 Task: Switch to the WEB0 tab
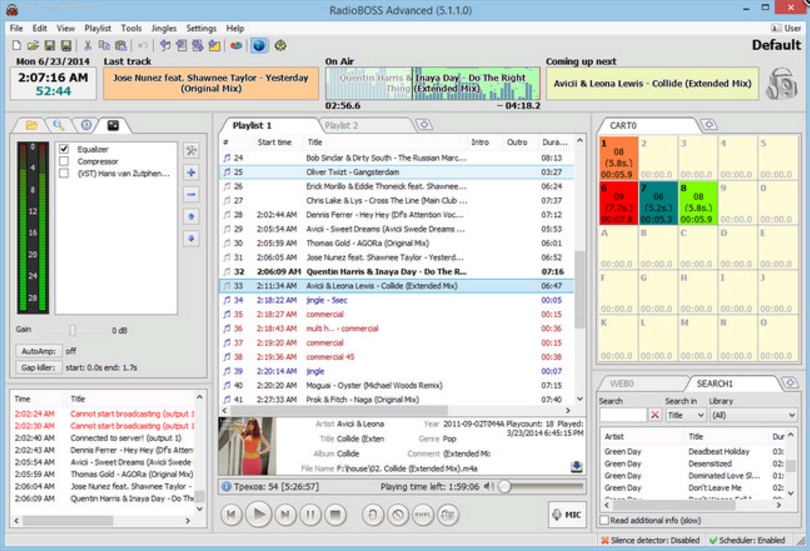(x=621, y=384)
